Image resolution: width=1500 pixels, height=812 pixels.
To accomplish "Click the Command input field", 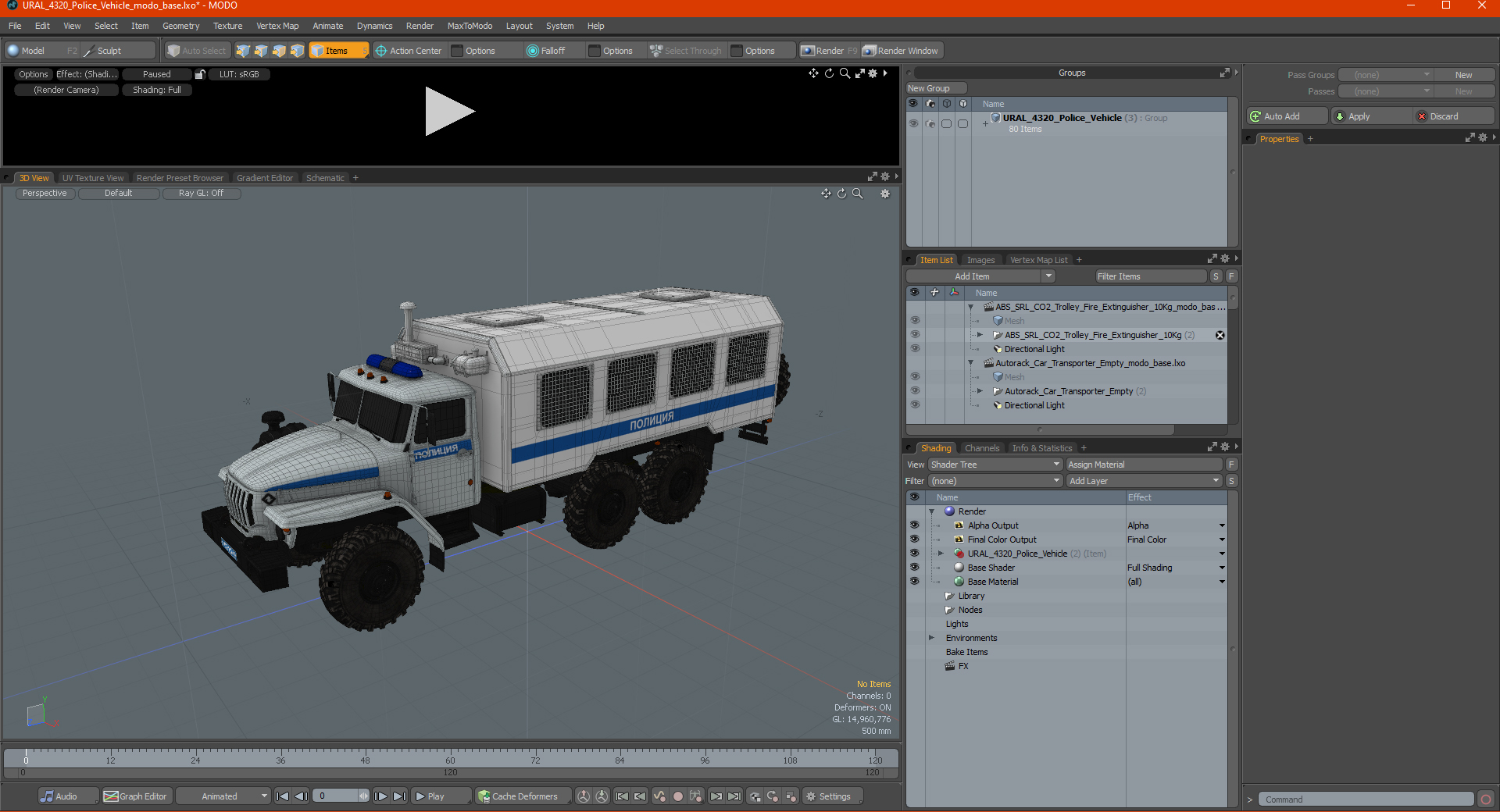I will [x=1366, y=800].
